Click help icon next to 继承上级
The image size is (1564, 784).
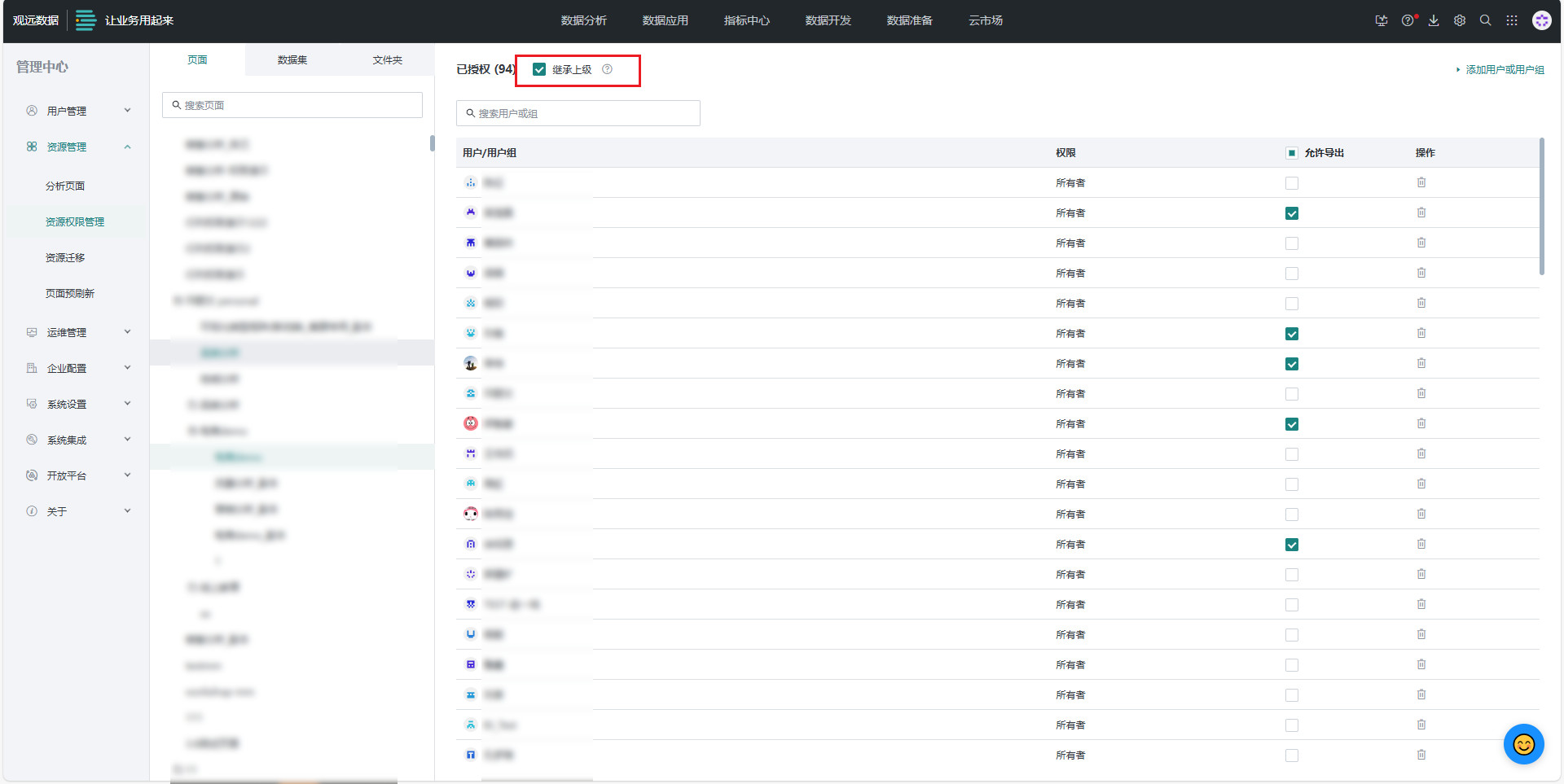607,69
